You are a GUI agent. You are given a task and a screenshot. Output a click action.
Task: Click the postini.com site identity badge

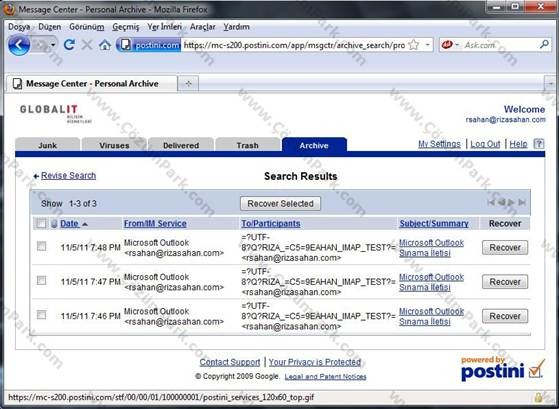click(149, 45)
